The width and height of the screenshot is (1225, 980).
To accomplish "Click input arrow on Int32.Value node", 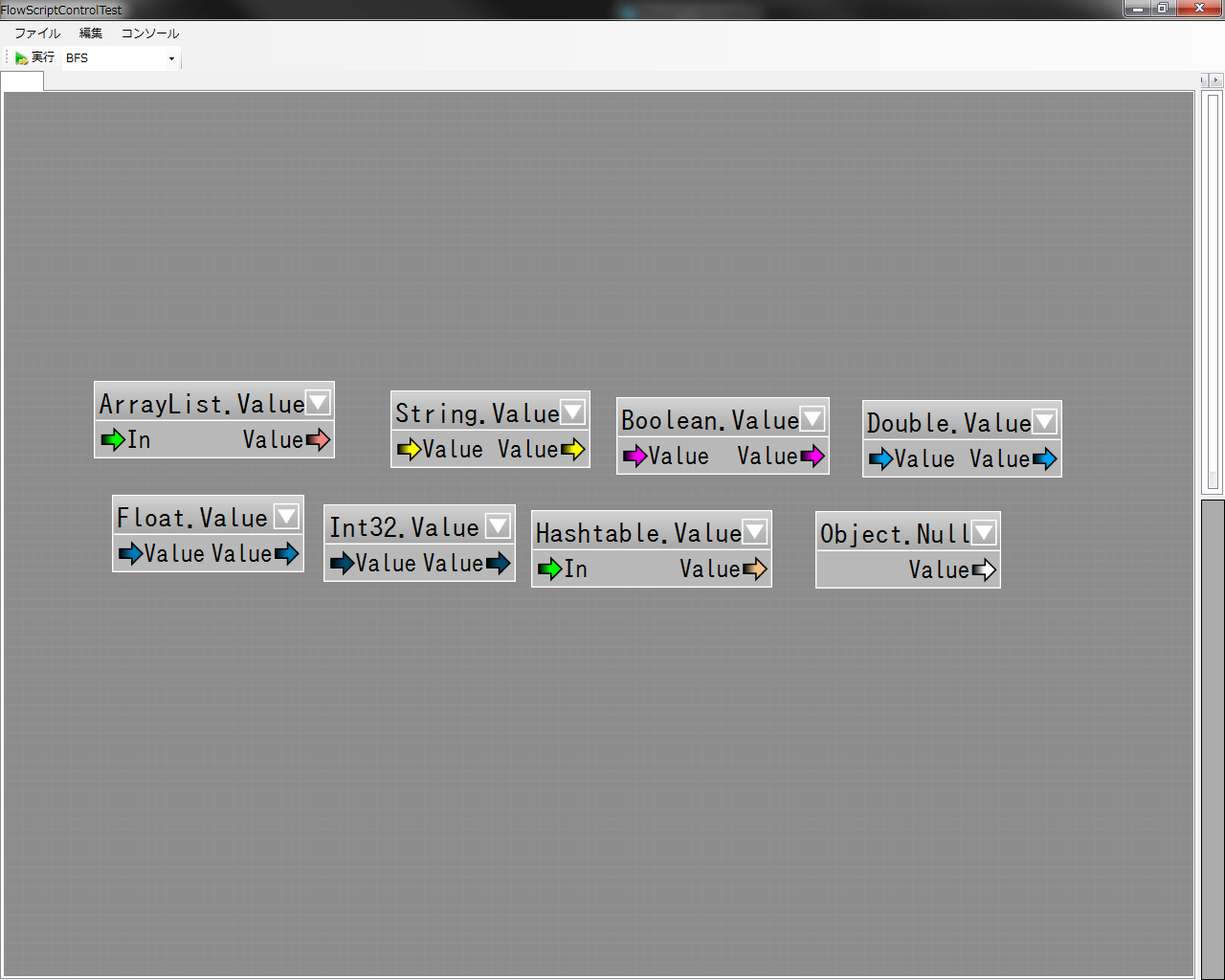I will click(x=342, y=563).
